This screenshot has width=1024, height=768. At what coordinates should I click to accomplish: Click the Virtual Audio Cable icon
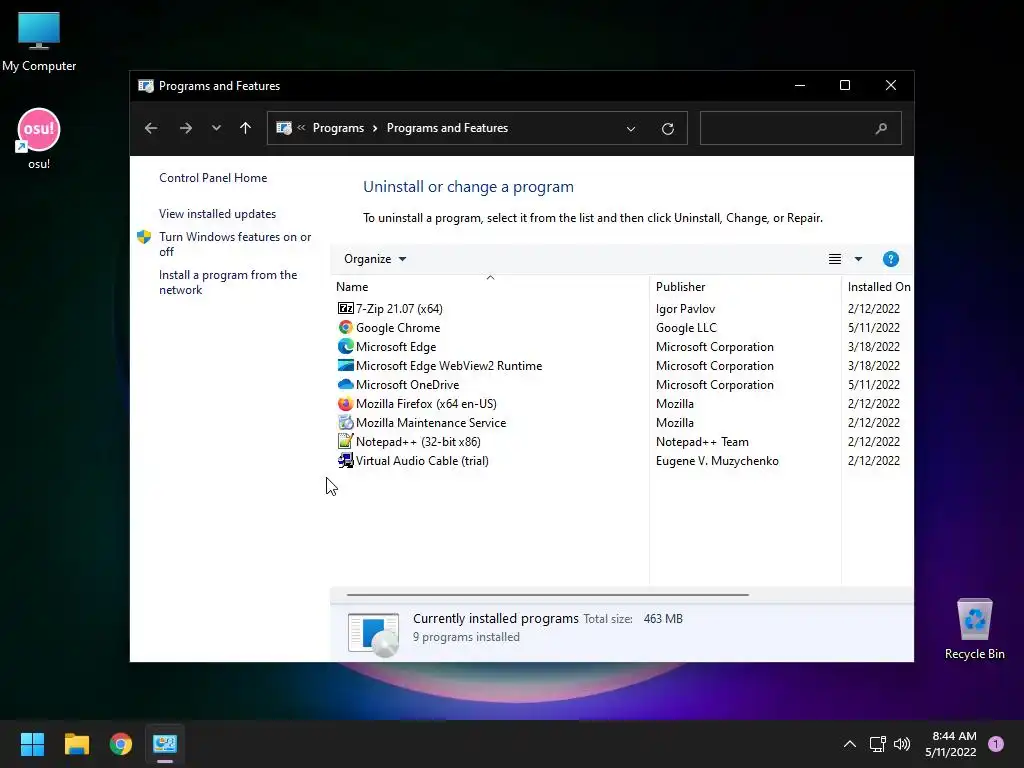click(x=345, y=460)
